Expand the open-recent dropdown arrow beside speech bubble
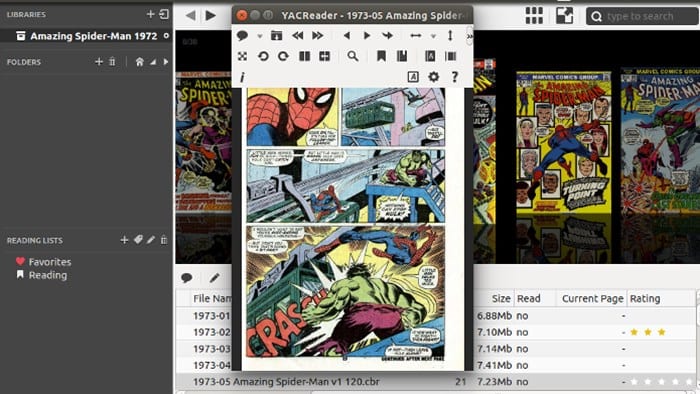 [259, 36]
